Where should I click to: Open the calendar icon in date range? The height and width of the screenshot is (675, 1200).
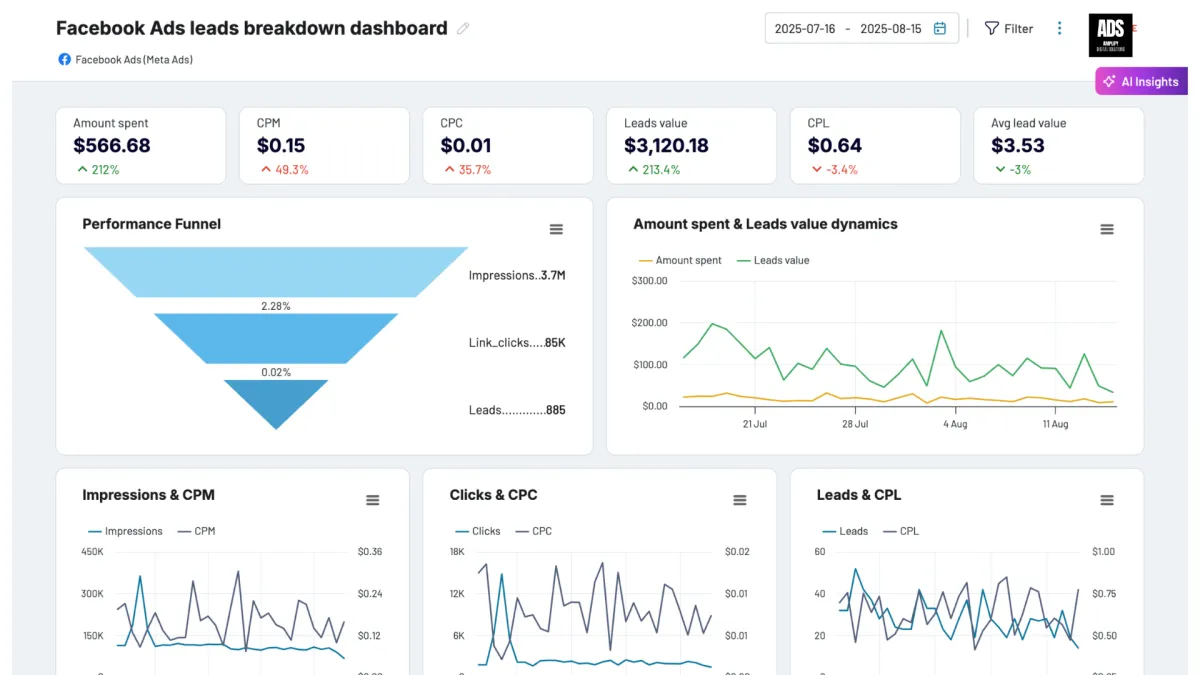pos(940,29)
